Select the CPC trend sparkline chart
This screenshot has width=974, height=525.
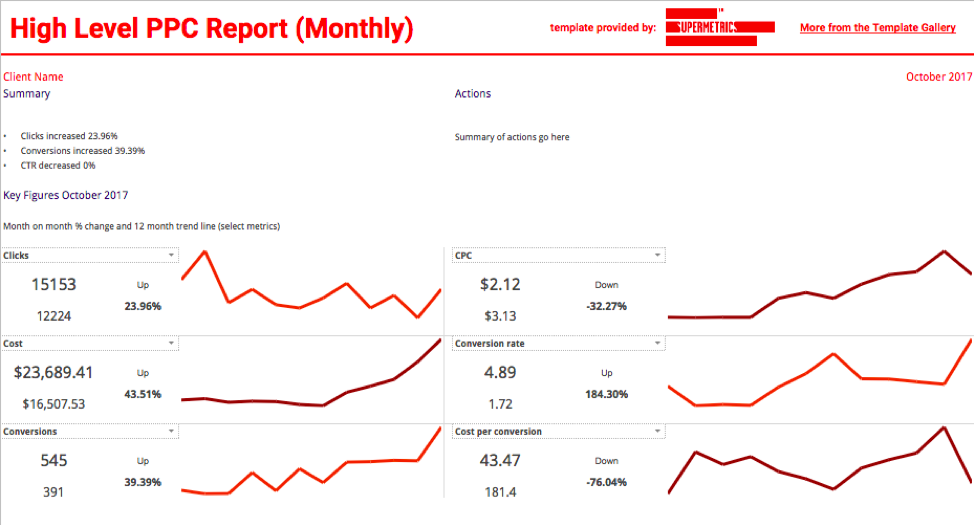coord(820,288)
